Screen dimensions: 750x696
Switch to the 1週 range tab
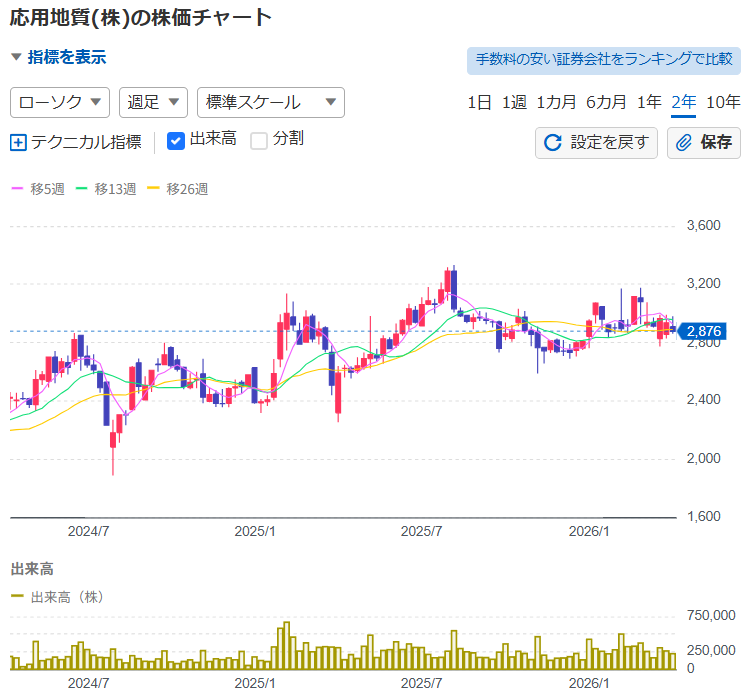point(514,102)
